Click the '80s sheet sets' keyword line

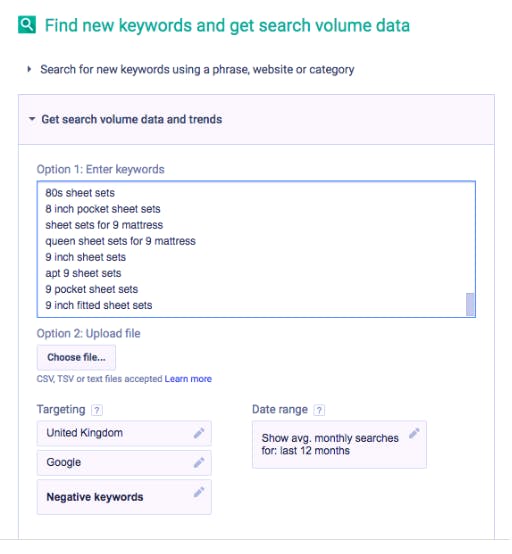pyautogui.click(x=80, y=193)
